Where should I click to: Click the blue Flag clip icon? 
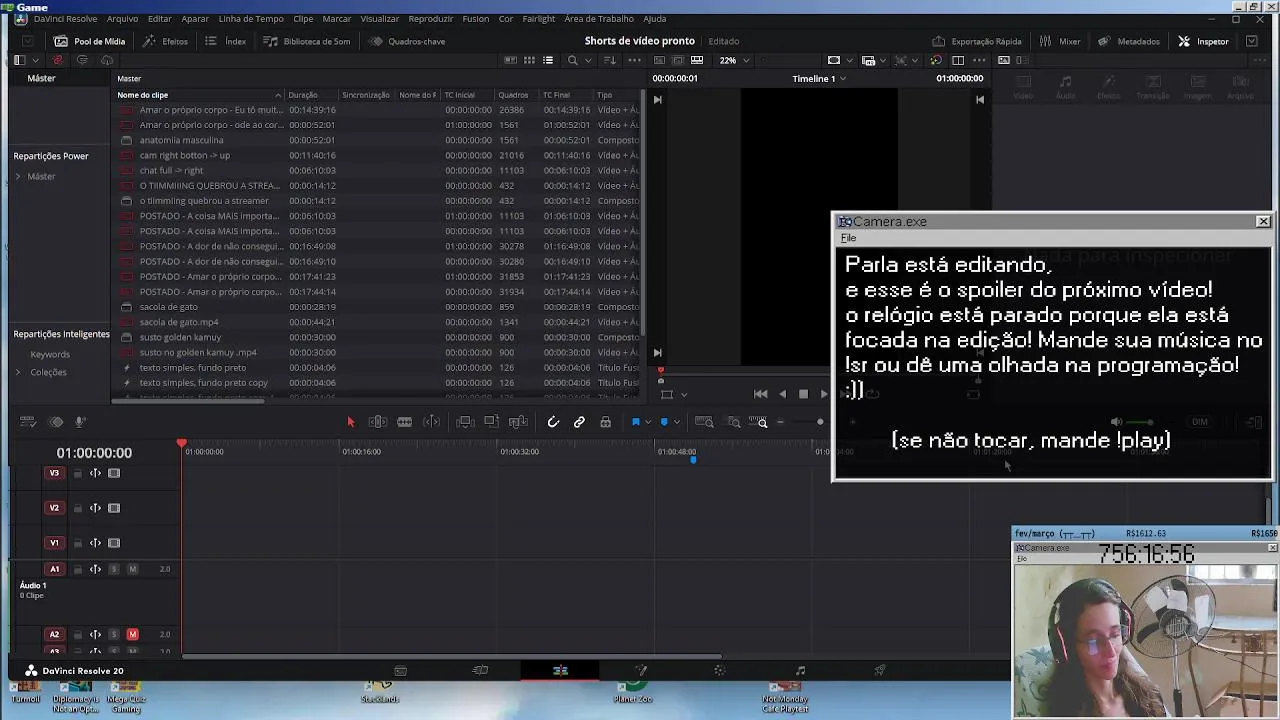635,422
